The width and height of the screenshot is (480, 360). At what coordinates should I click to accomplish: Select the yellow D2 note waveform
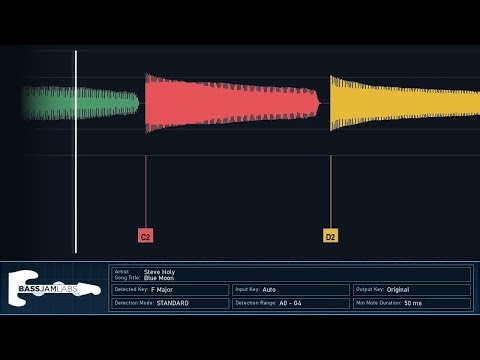405,103
